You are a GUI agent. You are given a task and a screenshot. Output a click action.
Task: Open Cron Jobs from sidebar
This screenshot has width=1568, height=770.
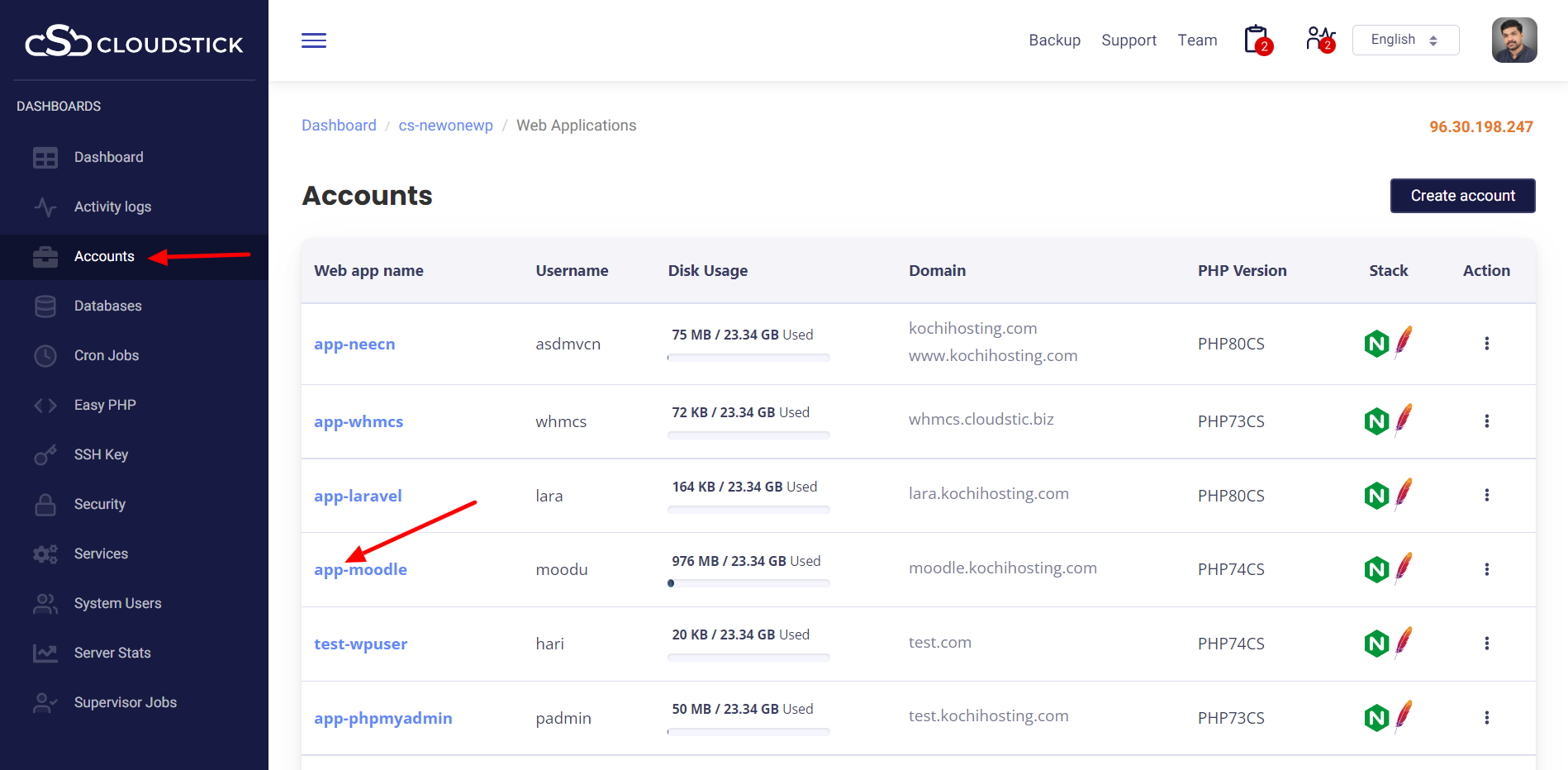pyautogui.click(x=106, y=355)
